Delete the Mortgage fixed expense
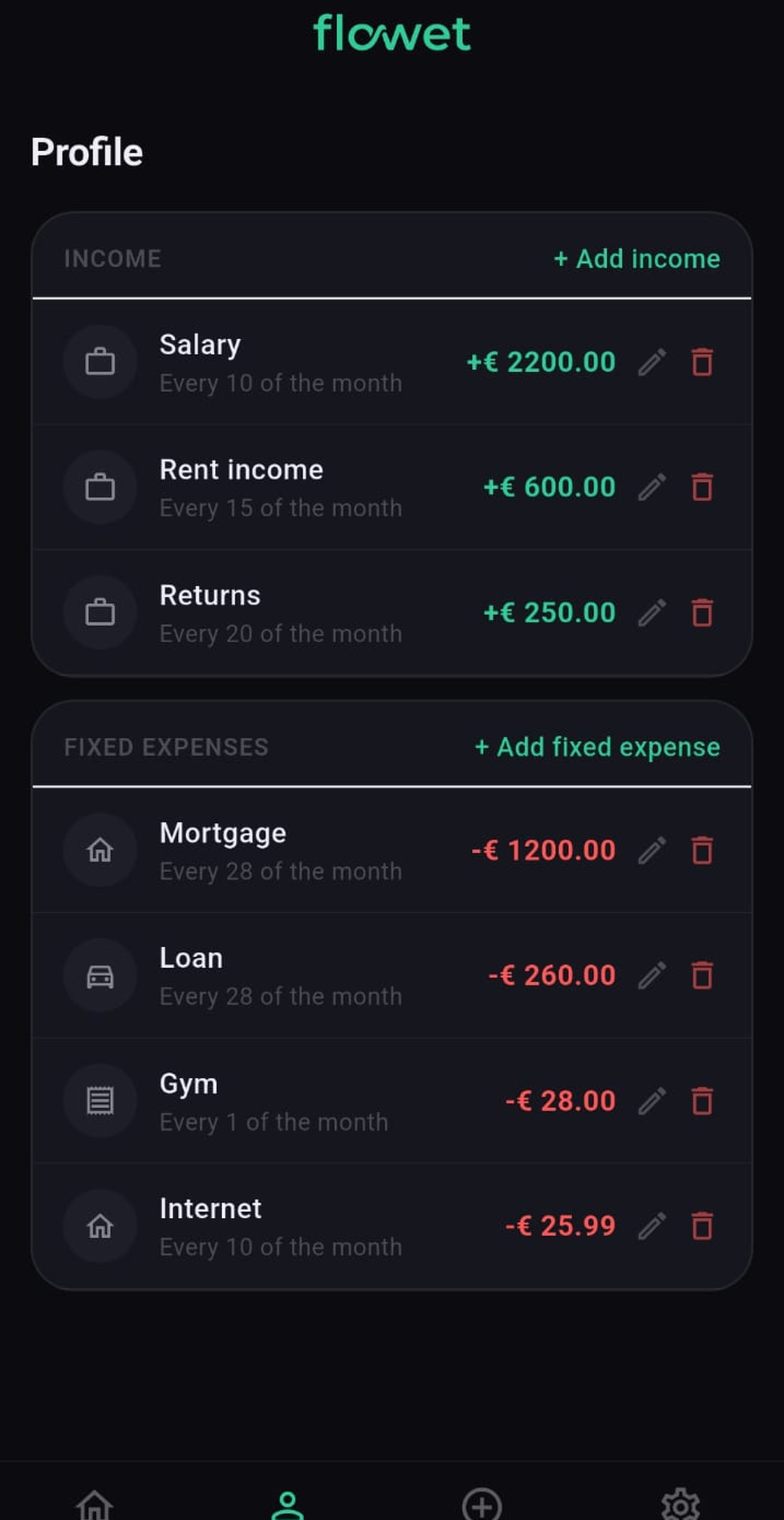784x1520 pixels. click(x=702, y=850)
